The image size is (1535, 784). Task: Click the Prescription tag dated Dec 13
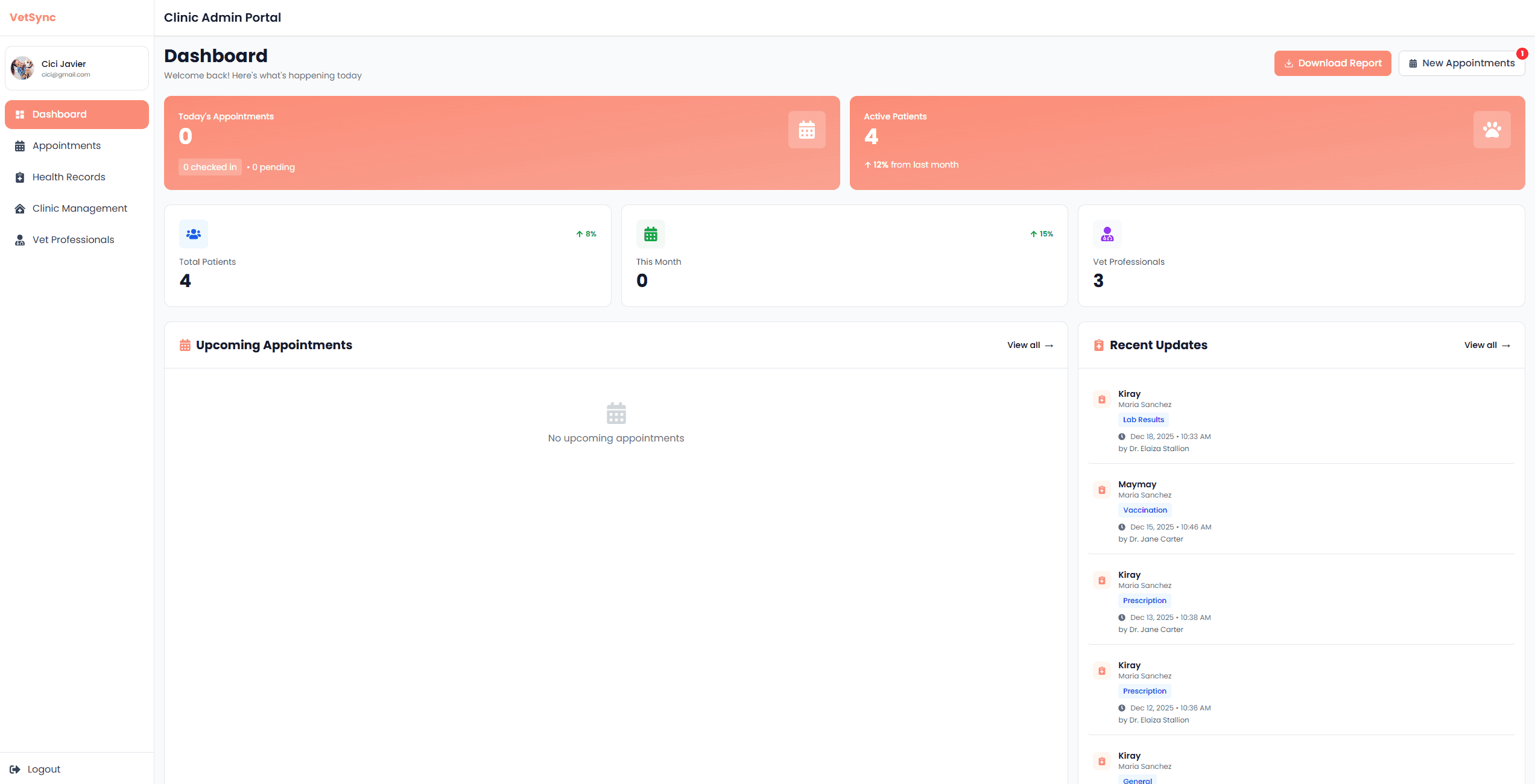click(1145, 601)
